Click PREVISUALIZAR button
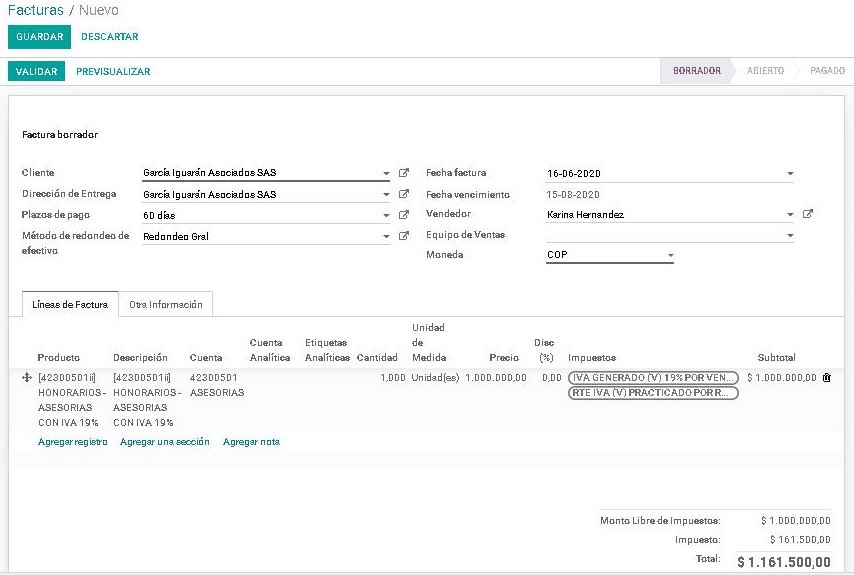The width and height of the screenshot is (854, 575). [x=113, y=71]
